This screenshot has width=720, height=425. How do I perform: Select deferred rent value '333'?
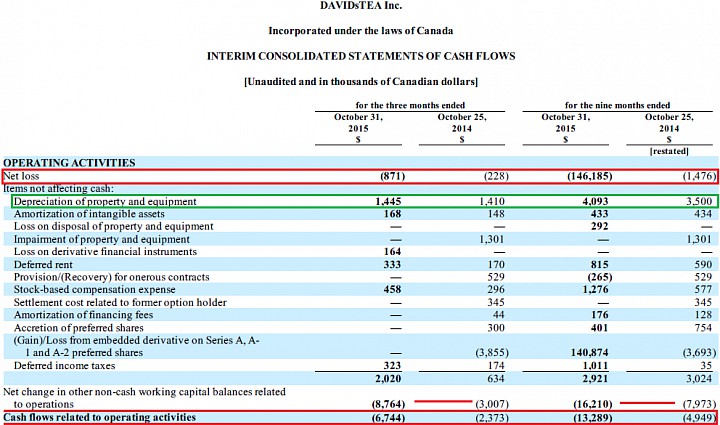click(392, 264)
